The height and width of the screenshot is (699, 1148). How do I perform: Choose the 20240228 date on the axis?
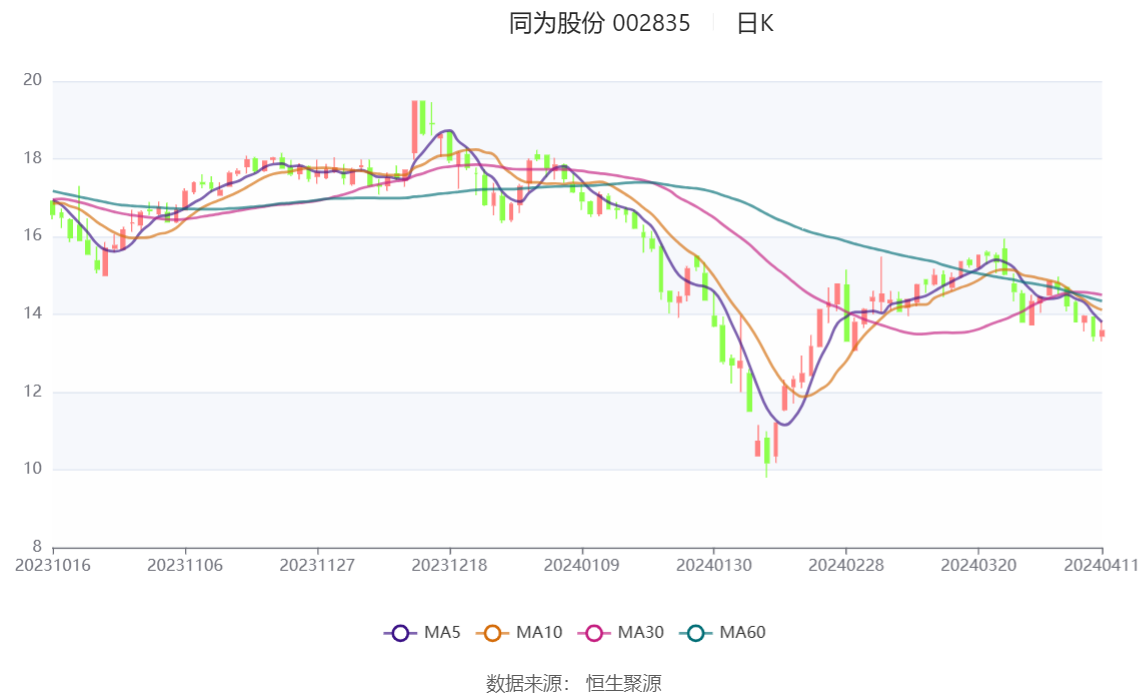846,565
